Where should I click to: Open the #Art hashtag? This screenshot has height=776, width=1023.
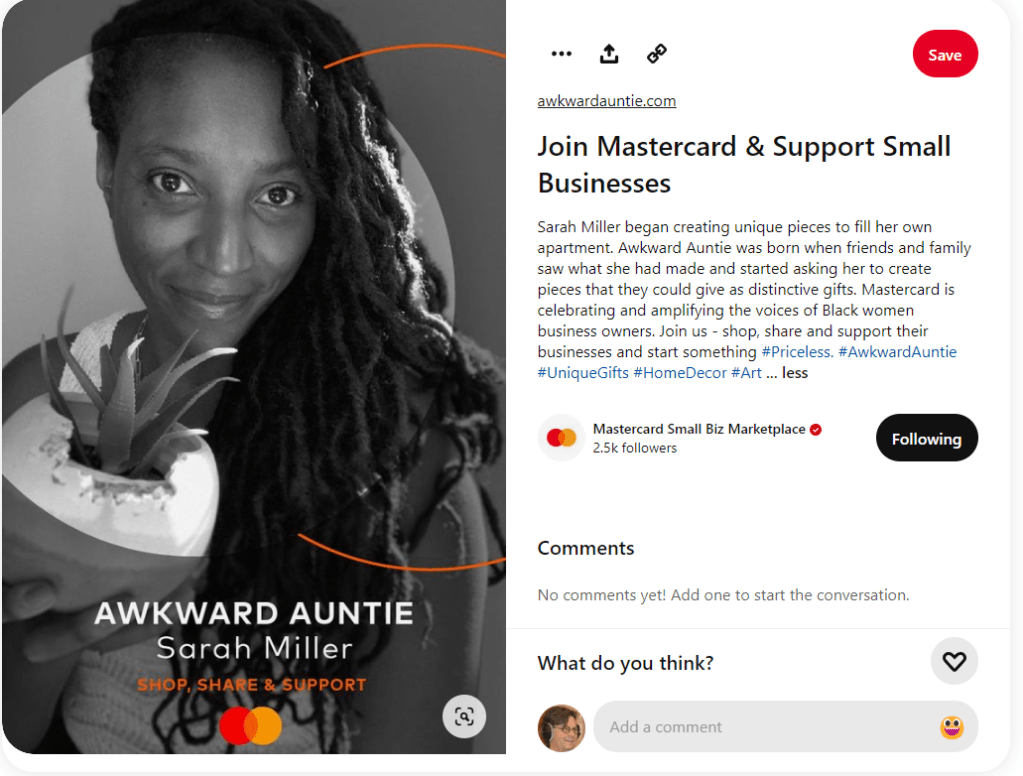click(746, 373)
